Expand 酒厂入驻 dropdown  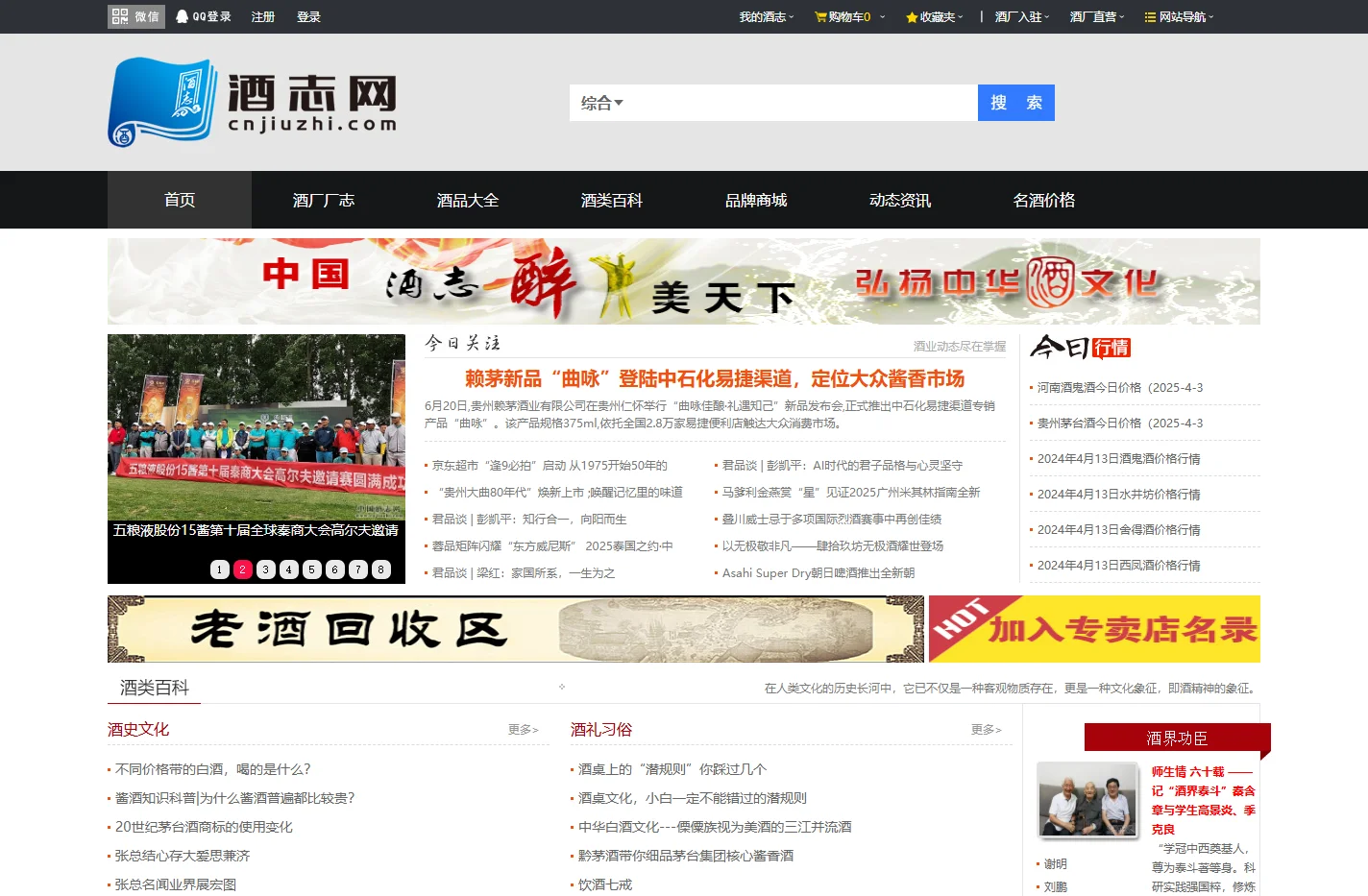coord(1022,17)
